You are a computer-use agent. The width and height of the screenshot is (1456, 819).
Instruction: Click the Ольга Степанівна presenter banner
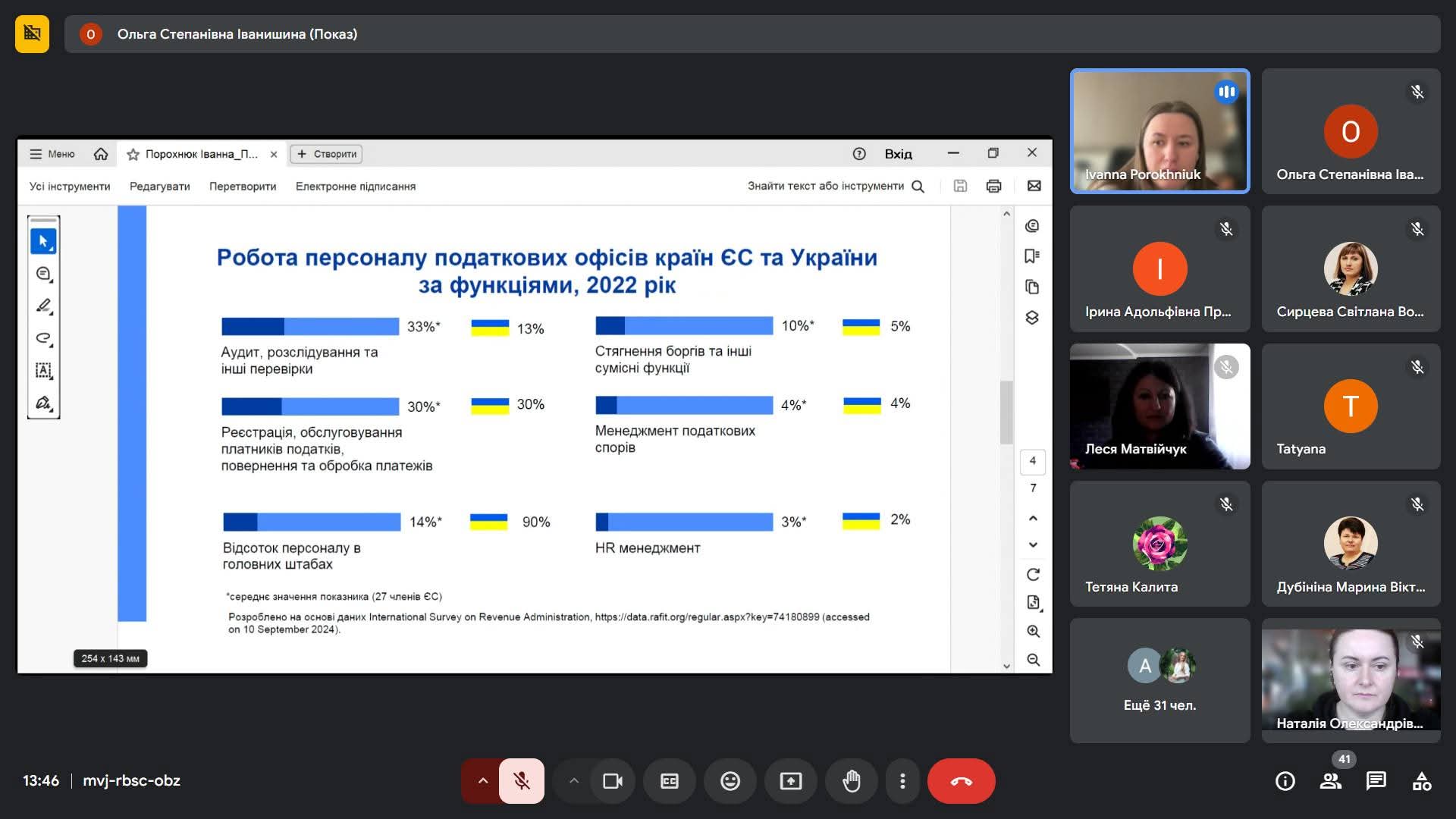pyautogui.click(x=237, y=33)
